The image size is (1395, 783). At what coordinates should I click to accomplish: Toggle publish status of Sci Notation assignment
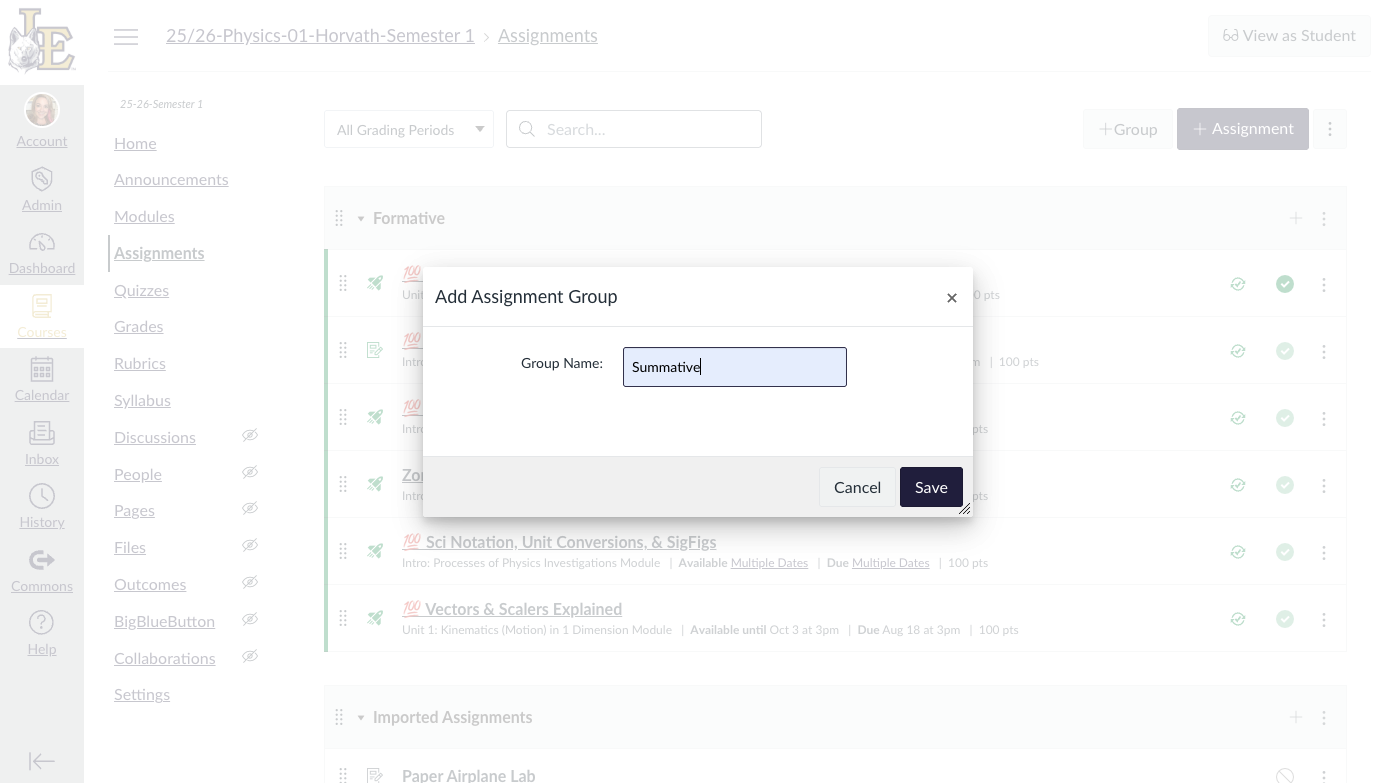pos(1285,552)
